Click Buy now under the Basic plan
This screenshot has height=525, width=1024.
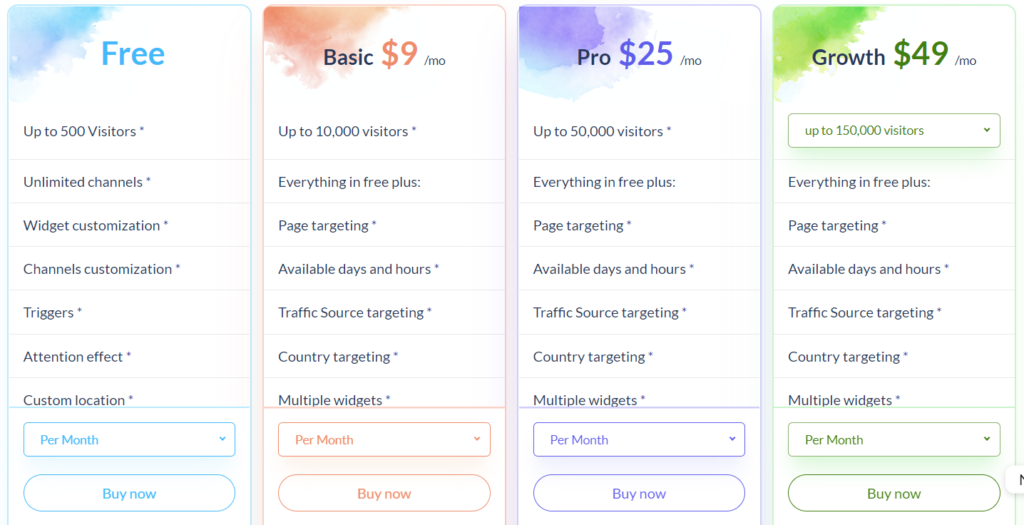point(384,493)
